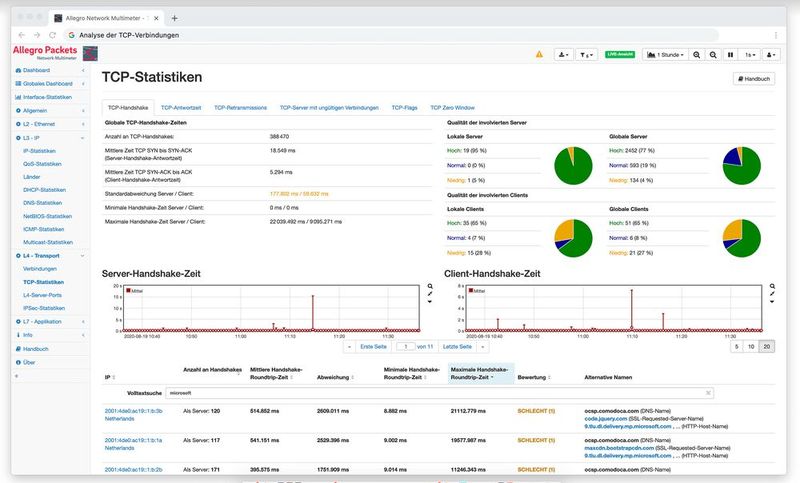
Task: Click the second zoom magnifier in the top toolbar
Action: pos(711,54)
